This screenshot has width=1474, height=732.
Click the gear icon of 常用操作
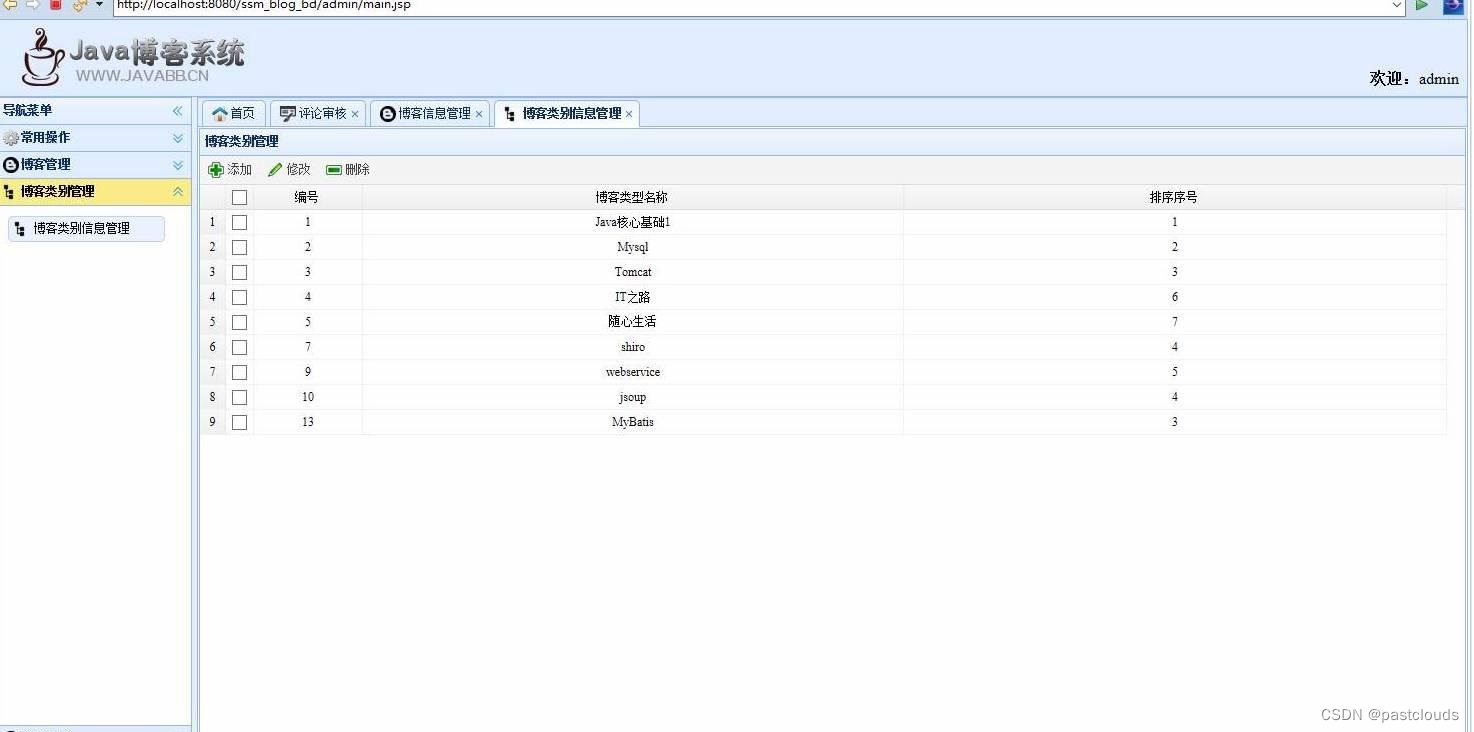[x=11, y=138]
